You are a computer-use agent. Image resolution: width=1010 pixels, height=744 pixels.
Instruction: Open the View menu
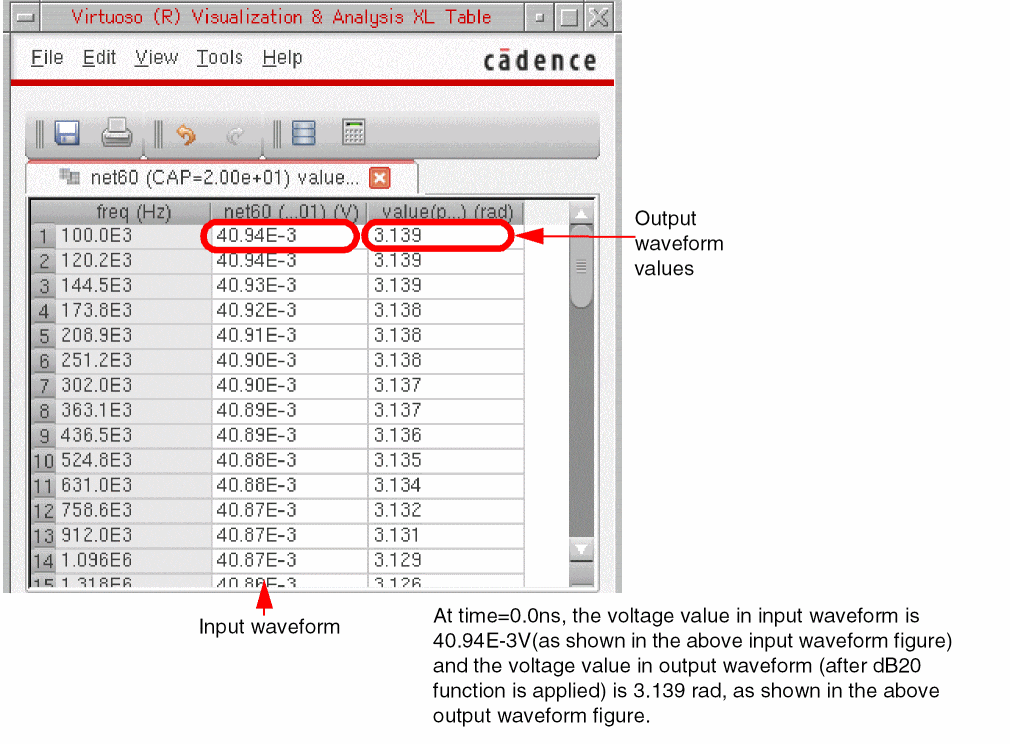click(157, 58)
